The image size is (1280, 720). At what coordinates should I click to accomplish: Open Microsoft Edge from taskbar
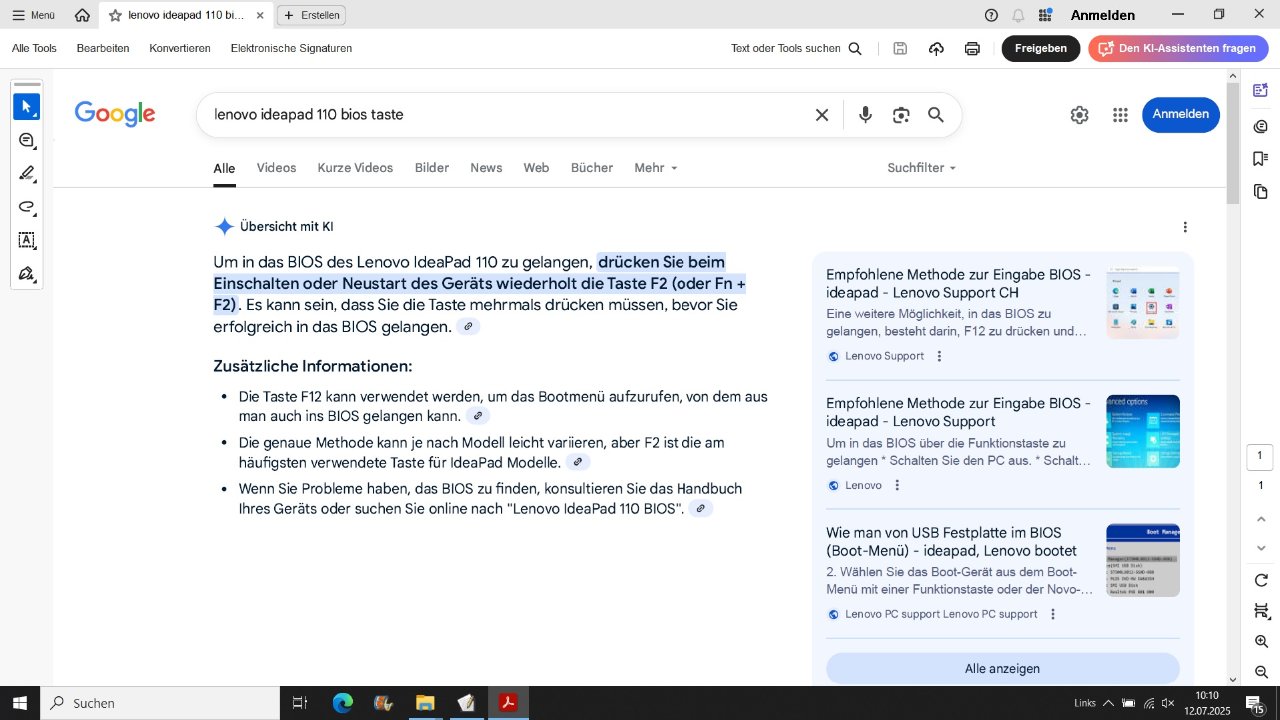(x=343, y=703)
